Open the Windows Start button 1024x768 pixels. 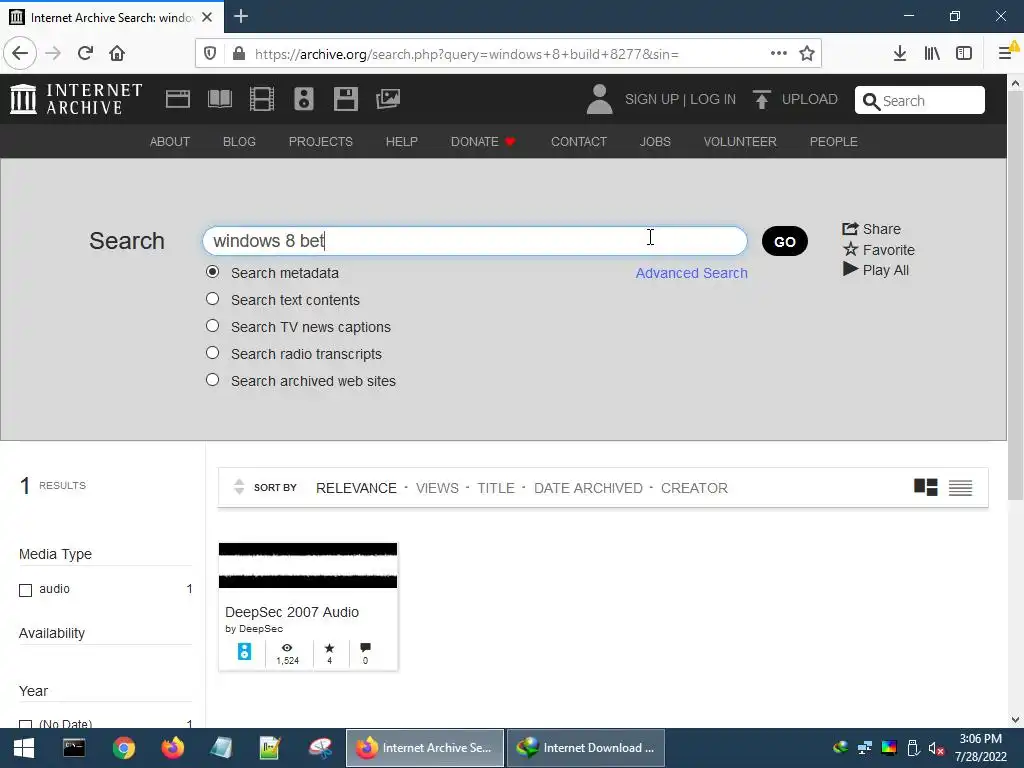[24, 748]
